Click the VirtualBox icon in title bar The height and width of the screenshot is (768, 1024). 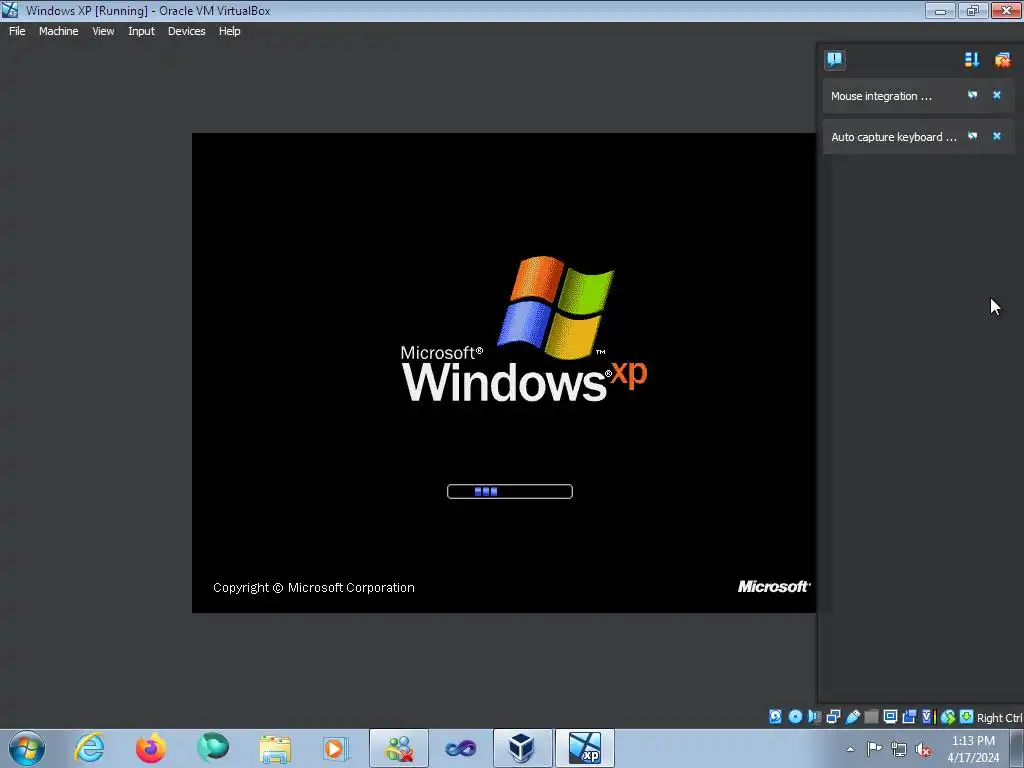(x=10, y=10)
